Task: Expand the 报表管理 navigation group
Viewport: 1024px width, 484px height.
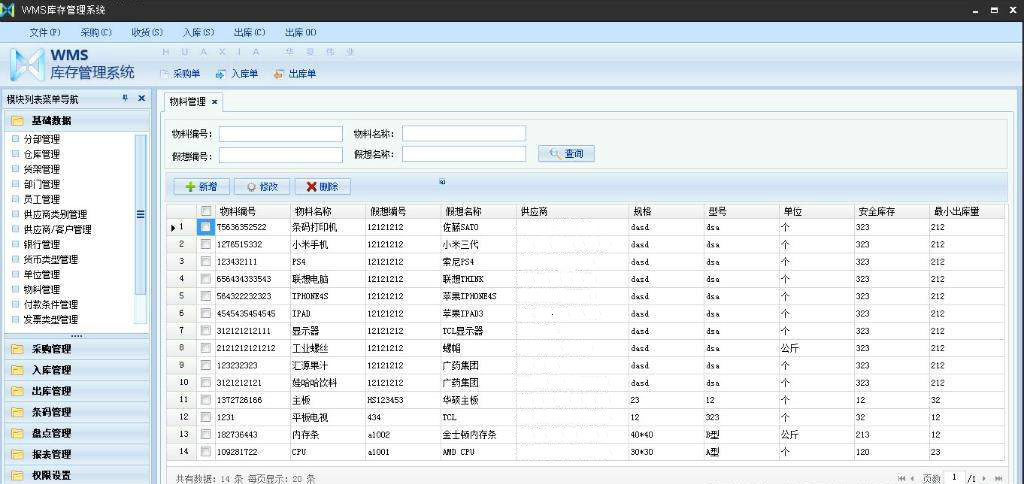Action: point(76,454)
